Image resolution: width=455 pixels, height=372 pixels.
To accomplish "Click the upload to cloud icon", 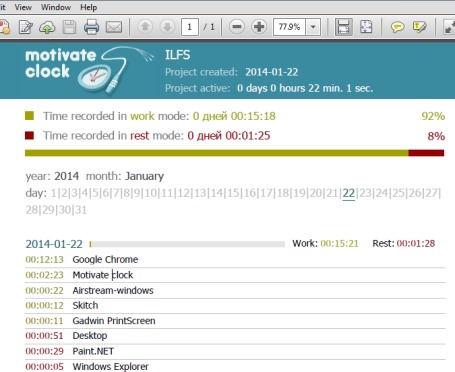I will pyautogui.click(x=47, y=27).
